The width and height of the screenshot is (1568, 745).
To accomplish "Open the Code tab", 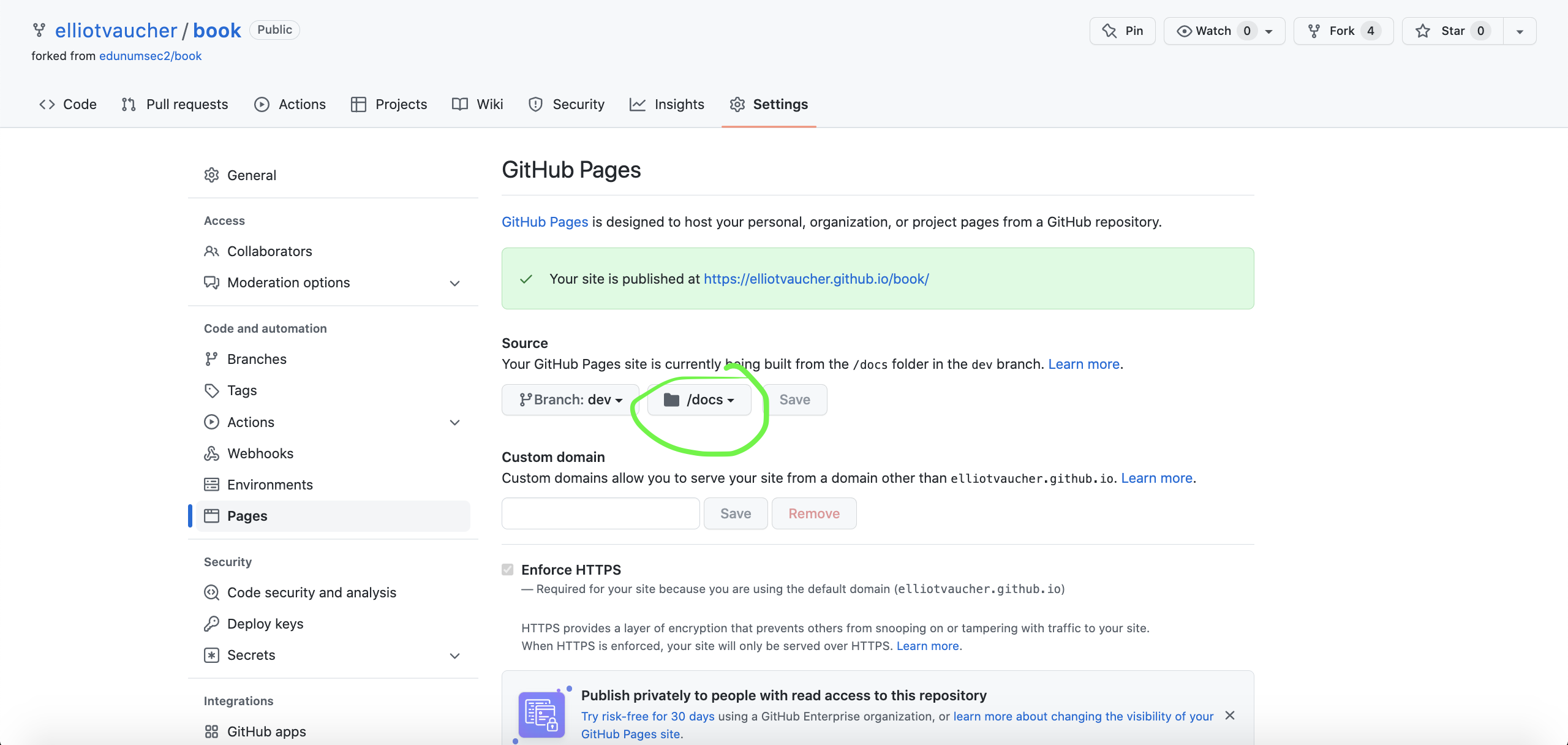I will point(68,104).
